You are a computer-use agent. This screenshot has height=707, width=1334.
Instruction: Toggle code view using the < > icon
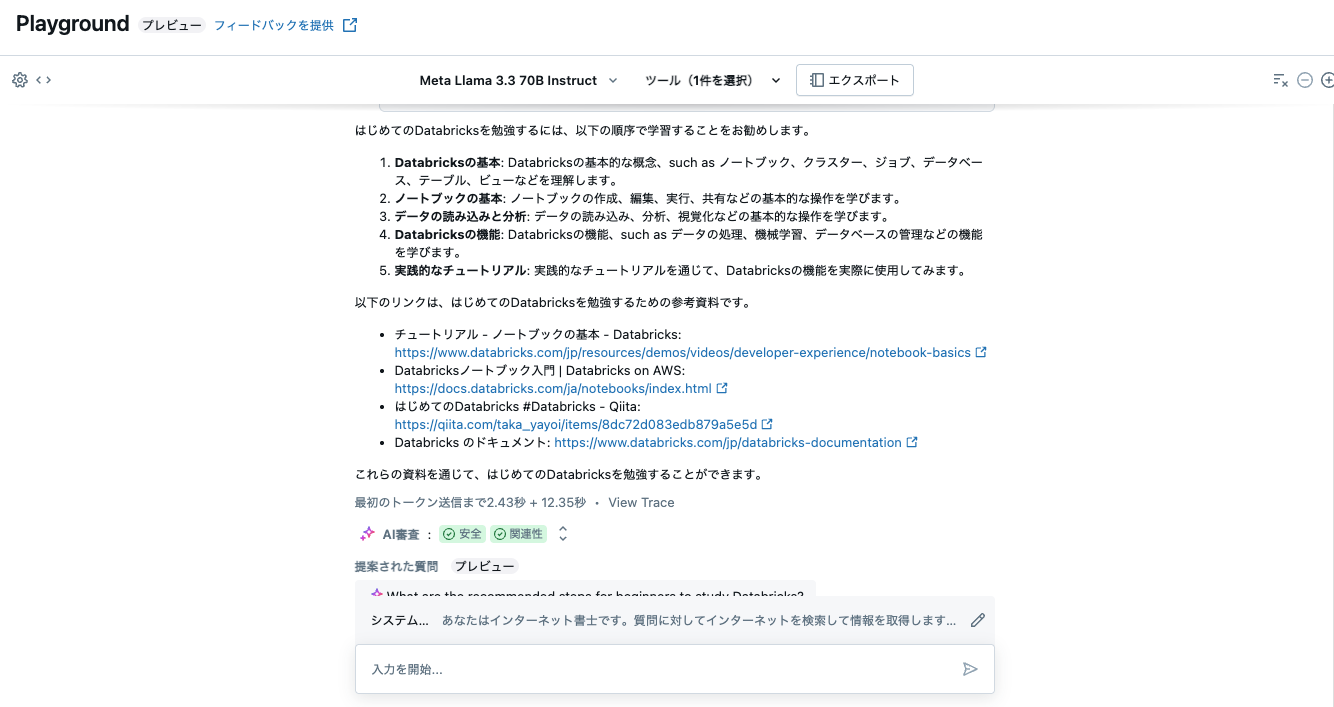(x=41, y=79)
